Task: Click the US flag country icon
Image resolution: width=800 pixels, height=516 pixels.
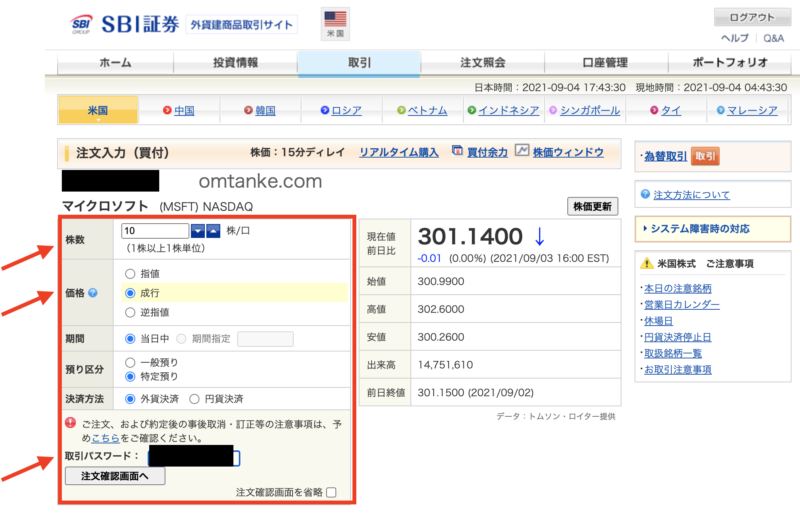Action: (335, 23)
